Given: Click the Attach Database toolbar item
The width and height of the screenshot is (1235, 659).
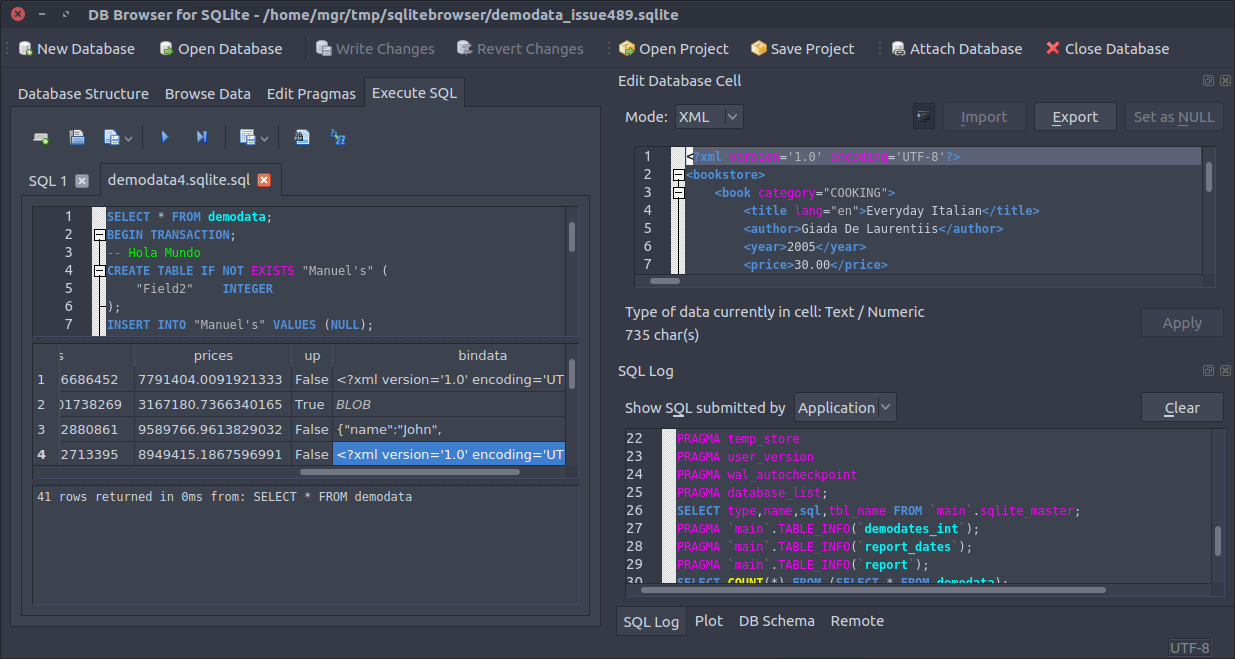Looking at the screenshot, I should 955,48.
